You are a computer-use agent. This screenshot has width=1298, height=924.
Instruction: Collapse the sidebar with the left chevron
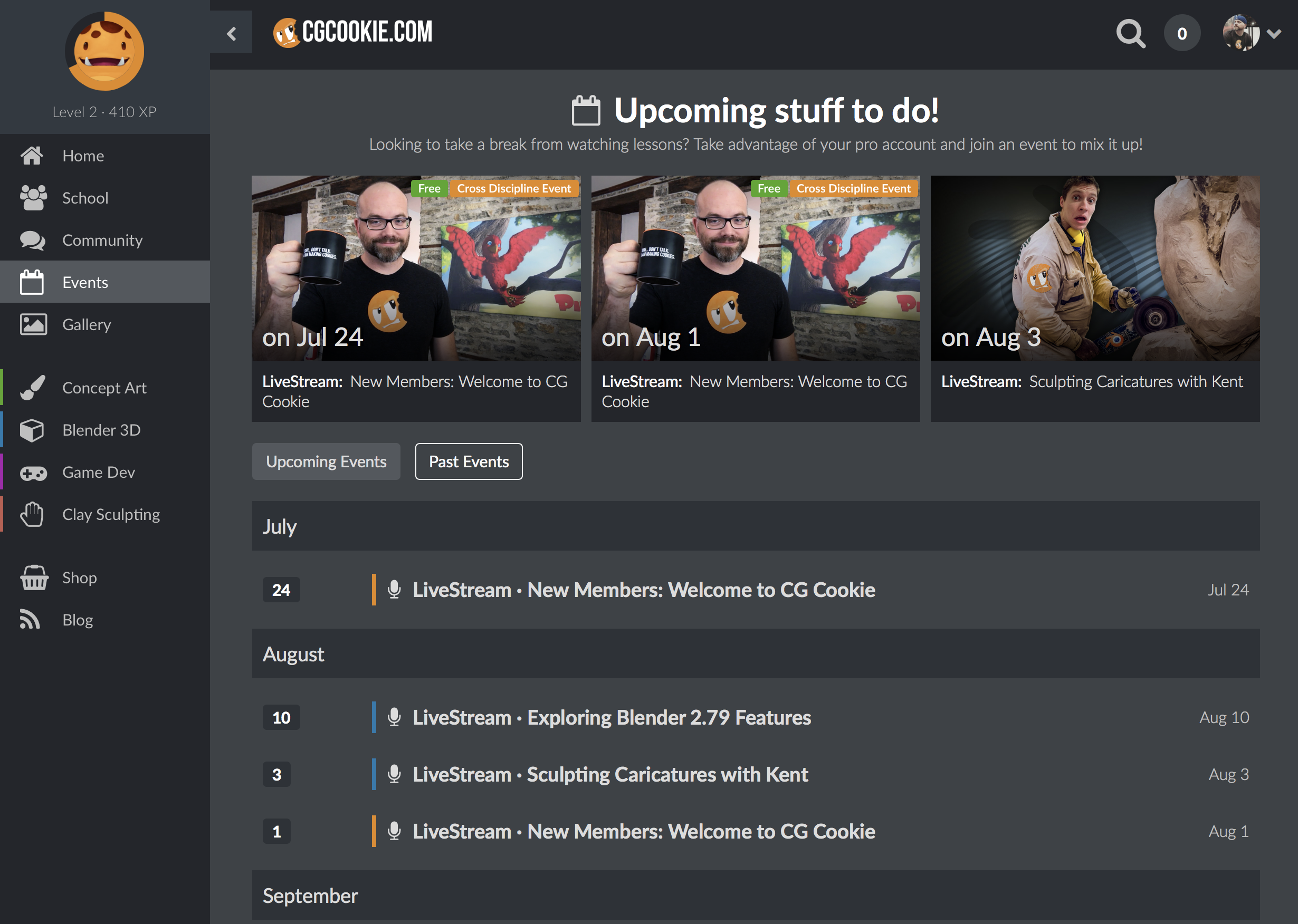click(x=231, y=34)
